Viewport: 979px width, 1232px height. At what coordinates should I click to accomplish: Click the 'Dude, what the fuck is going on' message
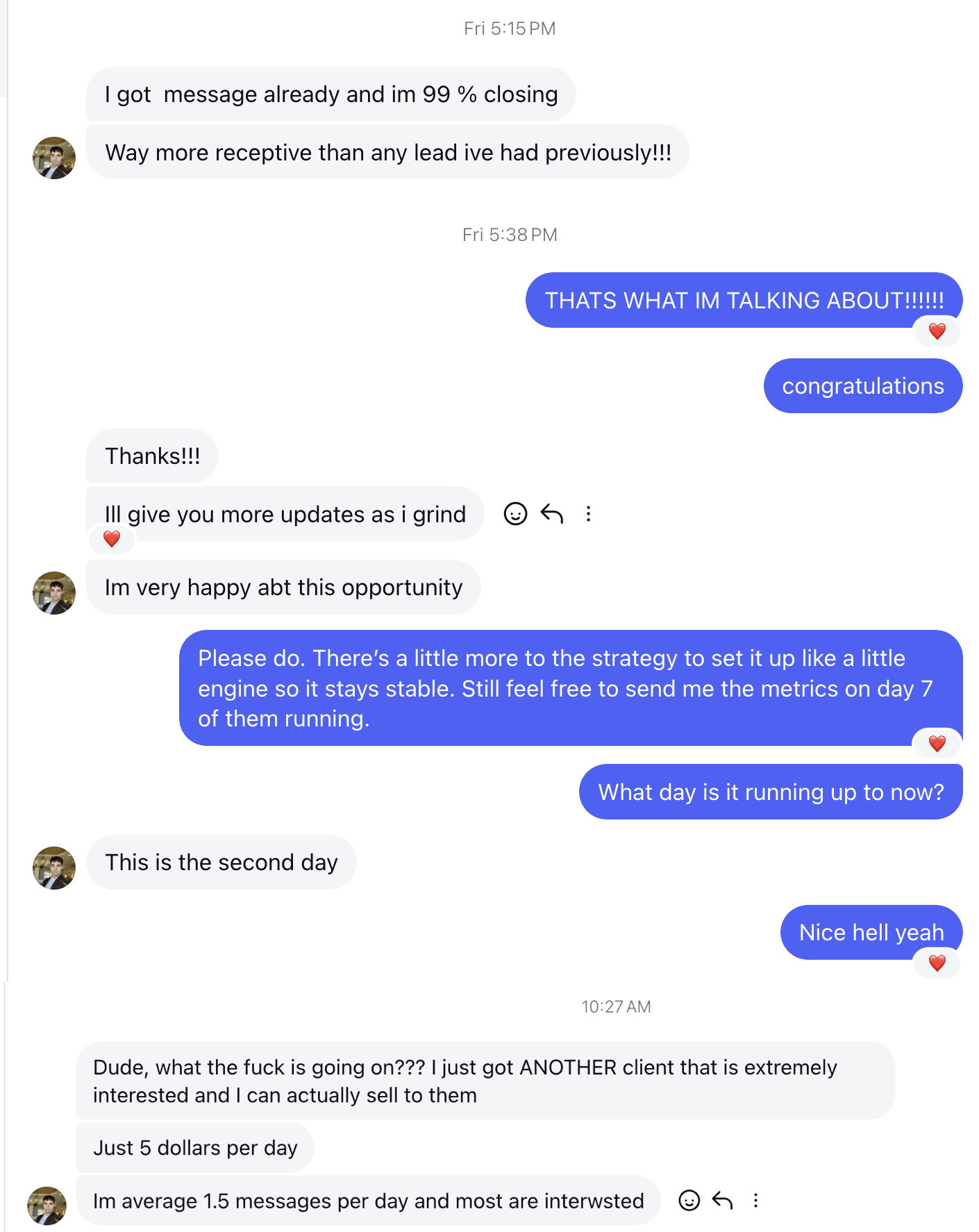[485, 1081]
